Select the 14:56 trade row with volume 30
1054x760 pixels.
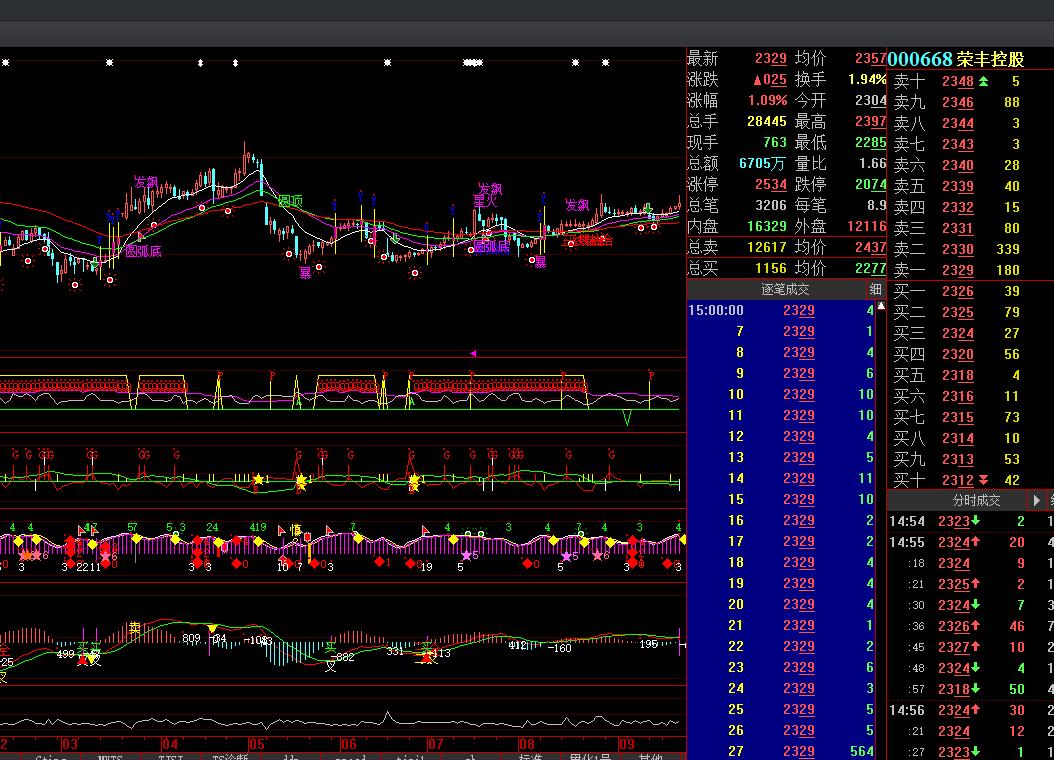point(971,710)
